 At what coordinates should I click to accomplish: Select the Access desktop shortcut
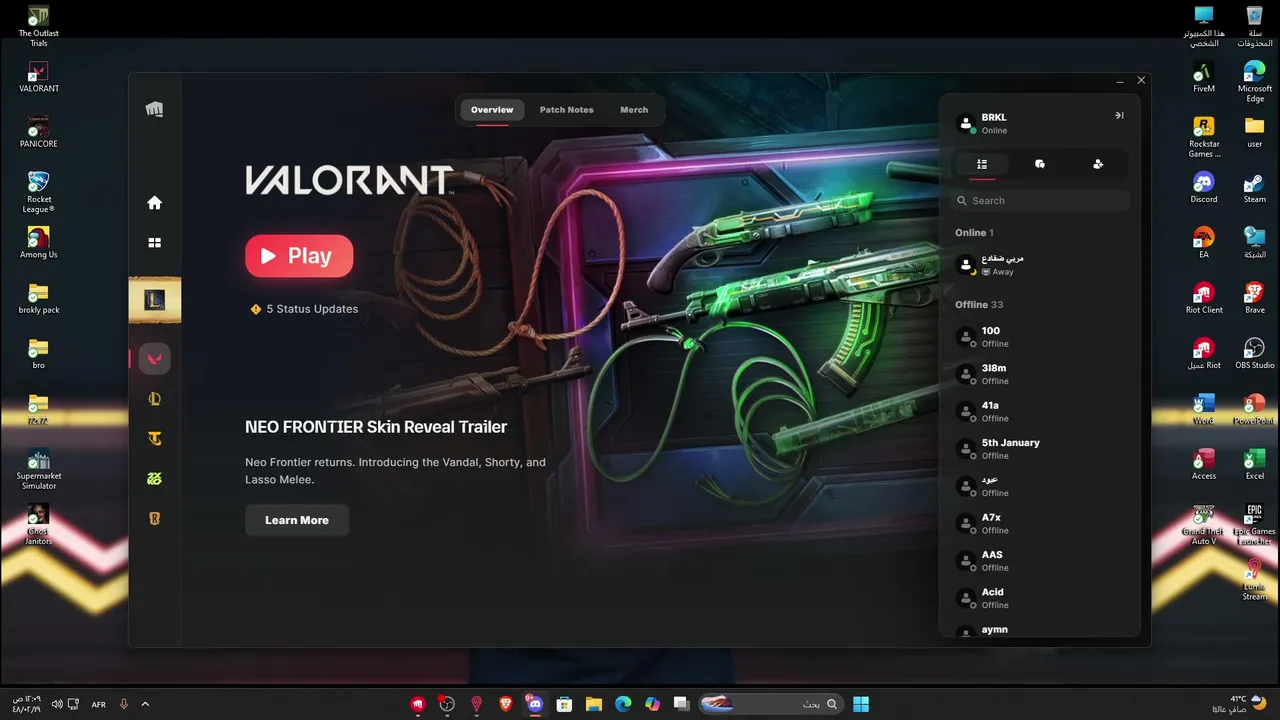point(1204,464)
